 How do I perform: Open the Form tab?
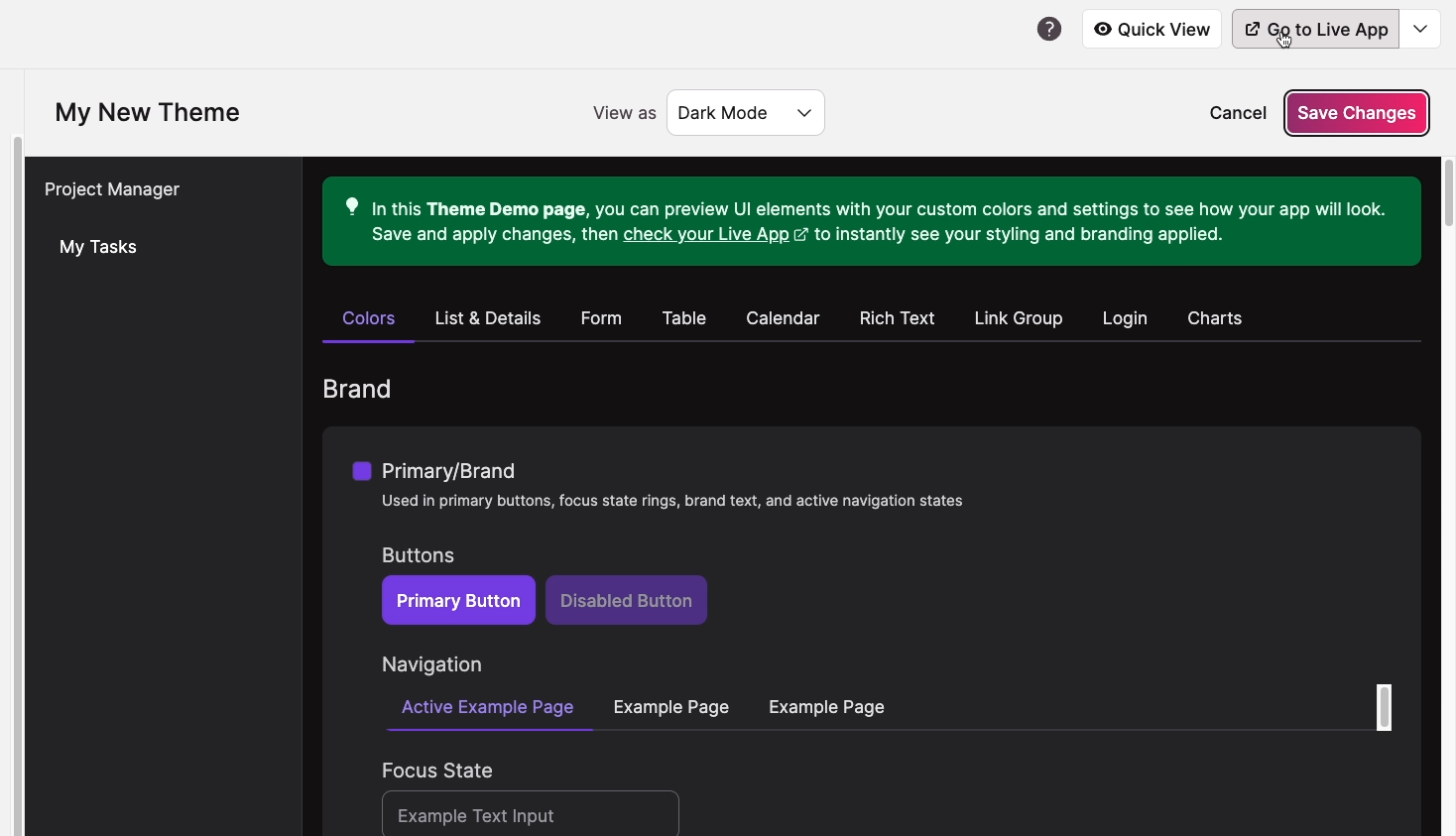[x=601, y=318]
